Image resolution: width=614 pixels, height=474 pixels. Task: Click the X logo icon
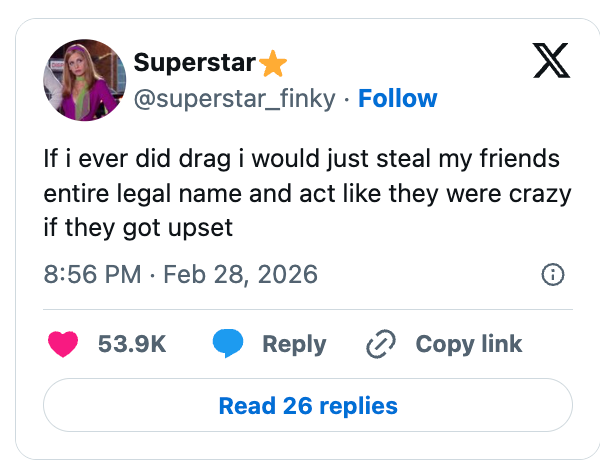[x=549, y=62]
